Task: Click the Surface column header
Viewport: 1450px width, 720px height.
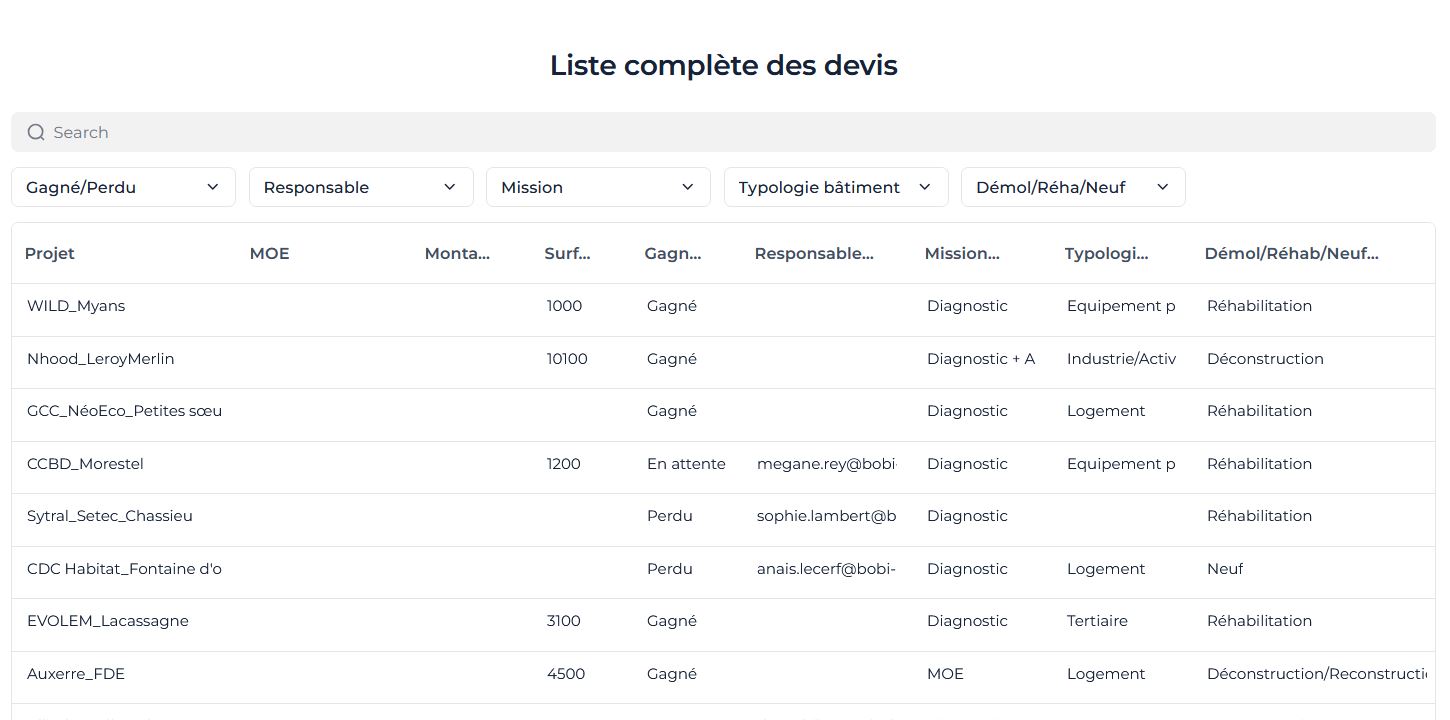Action: pos(567,253)
